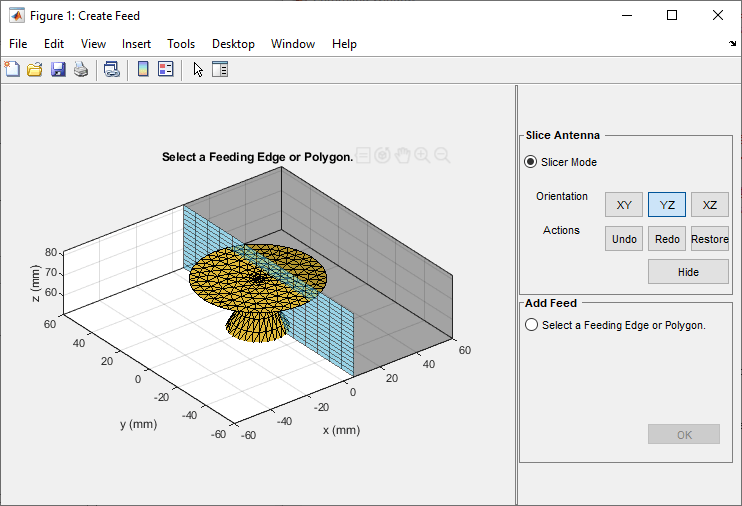The height and width of the screenshot is (506, 742).
Task: Click the OK button in Add Feed
Action: tap(684, 434)
